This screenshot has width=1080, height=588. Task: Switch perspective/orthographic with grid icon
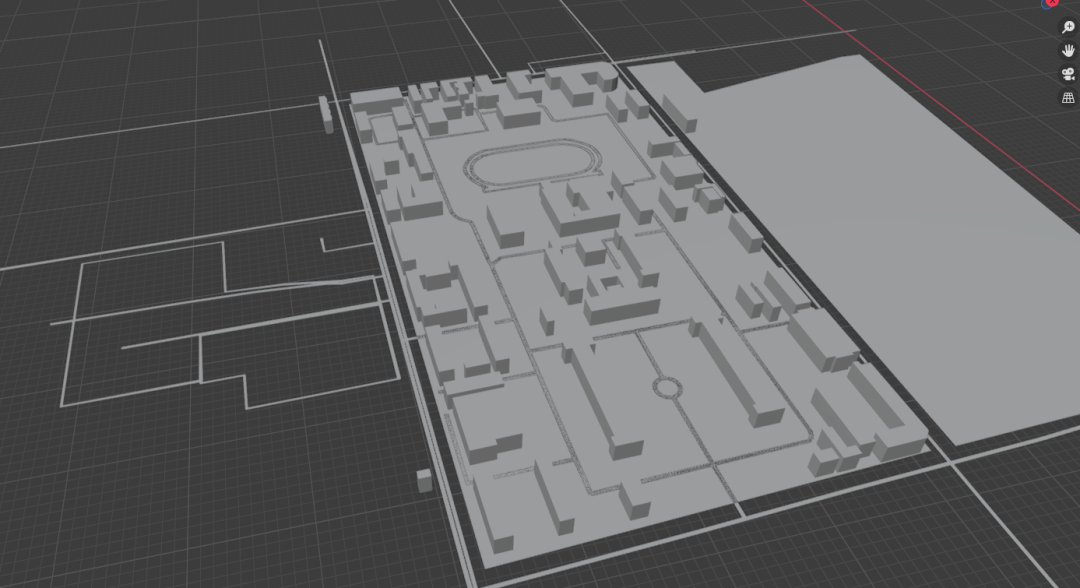pyautogui.click(x=1068, y=98)
